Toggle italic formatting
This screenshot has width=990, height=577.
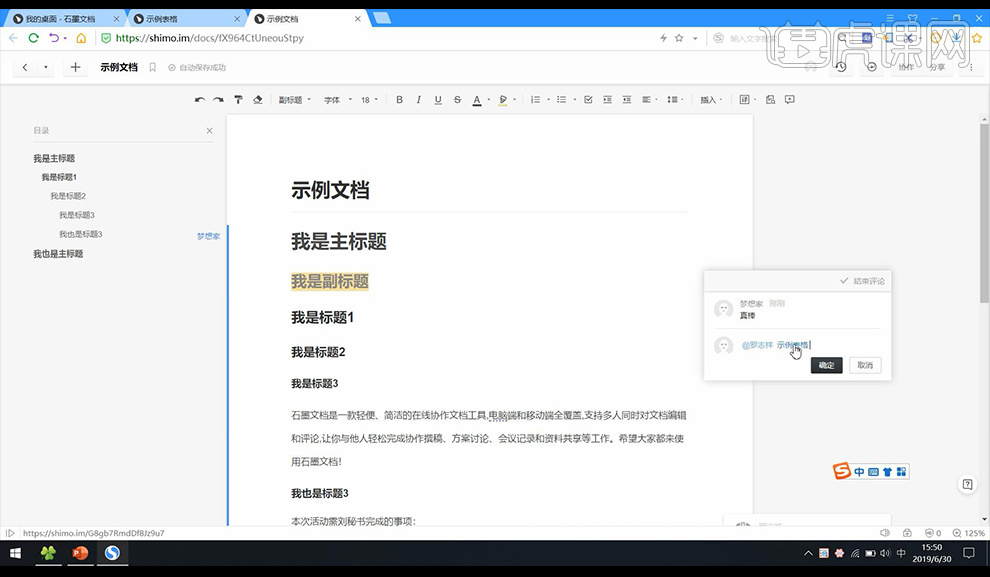(419, 100)
